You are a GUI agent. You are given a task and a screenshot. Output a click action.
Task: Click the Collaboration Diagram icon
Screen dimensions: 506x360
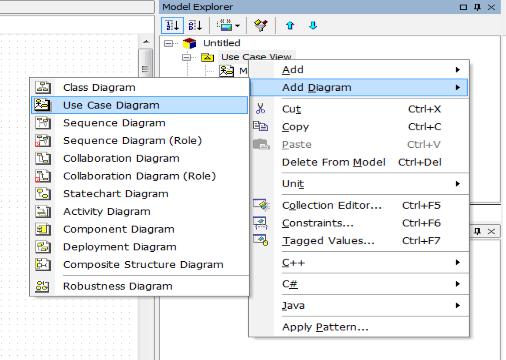43,158
